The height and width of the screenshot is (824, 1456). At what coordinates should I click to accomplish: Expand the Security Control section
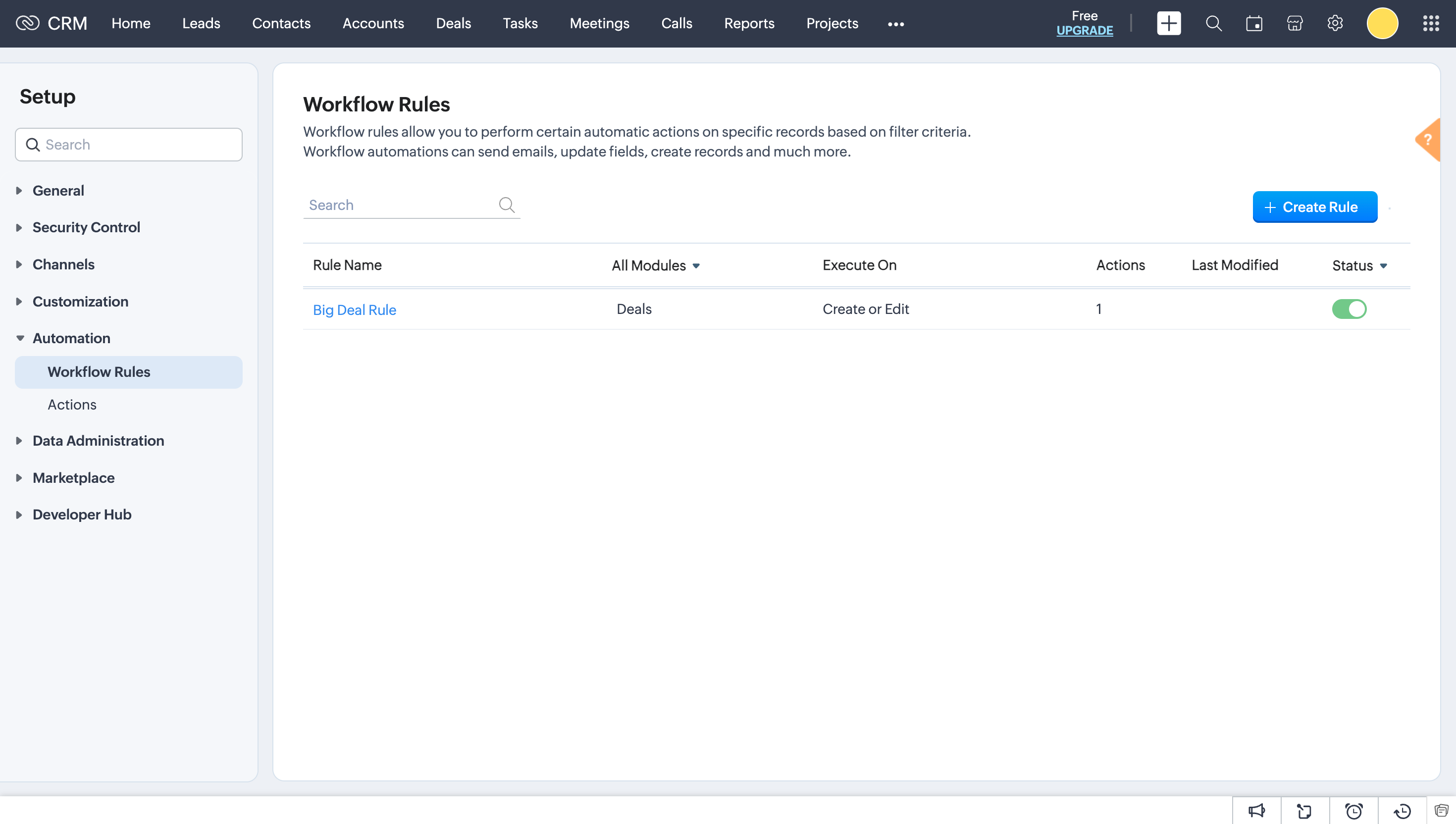(86, 227)
